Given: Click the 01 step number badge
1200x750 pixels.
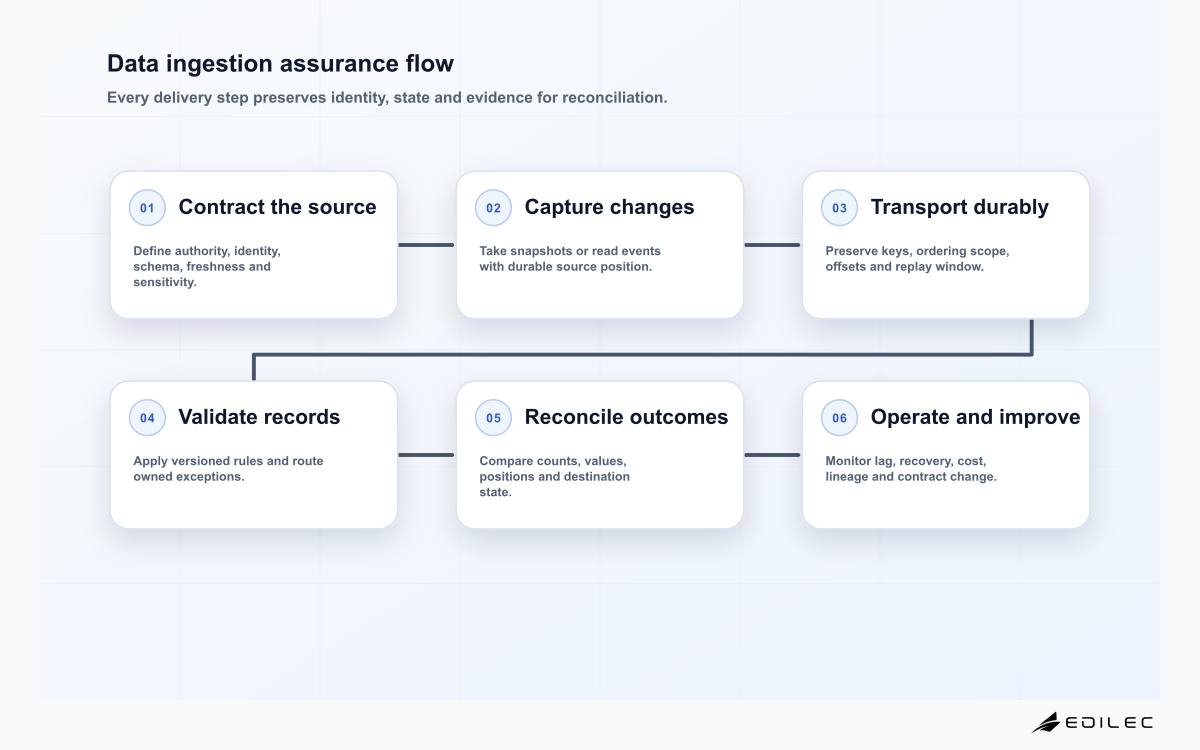Looking at the screenshot, I should tap(147, 208).
